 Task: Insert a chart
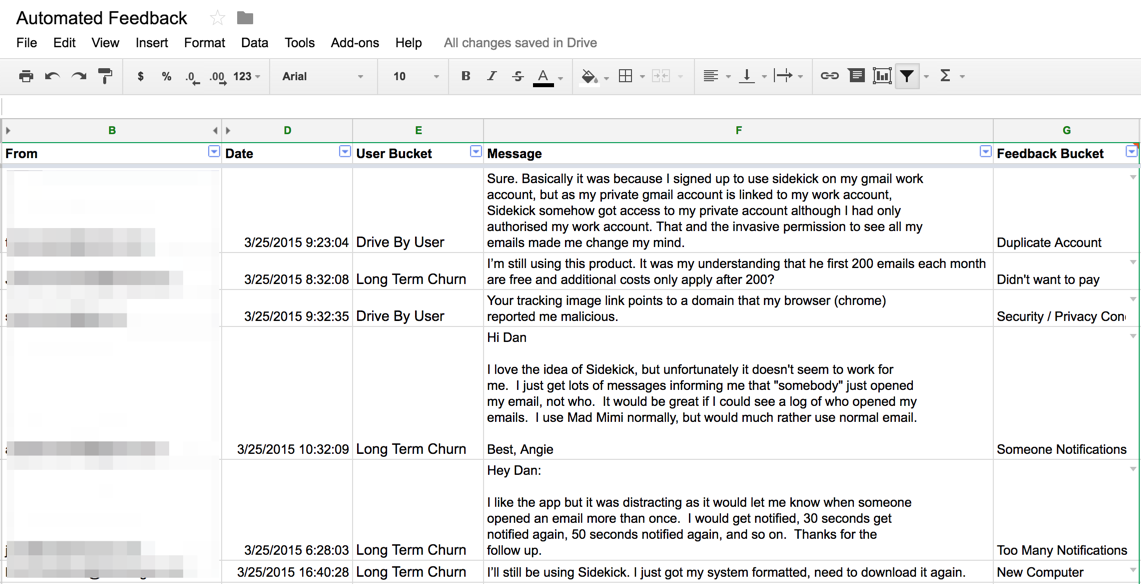pos(882,76)
